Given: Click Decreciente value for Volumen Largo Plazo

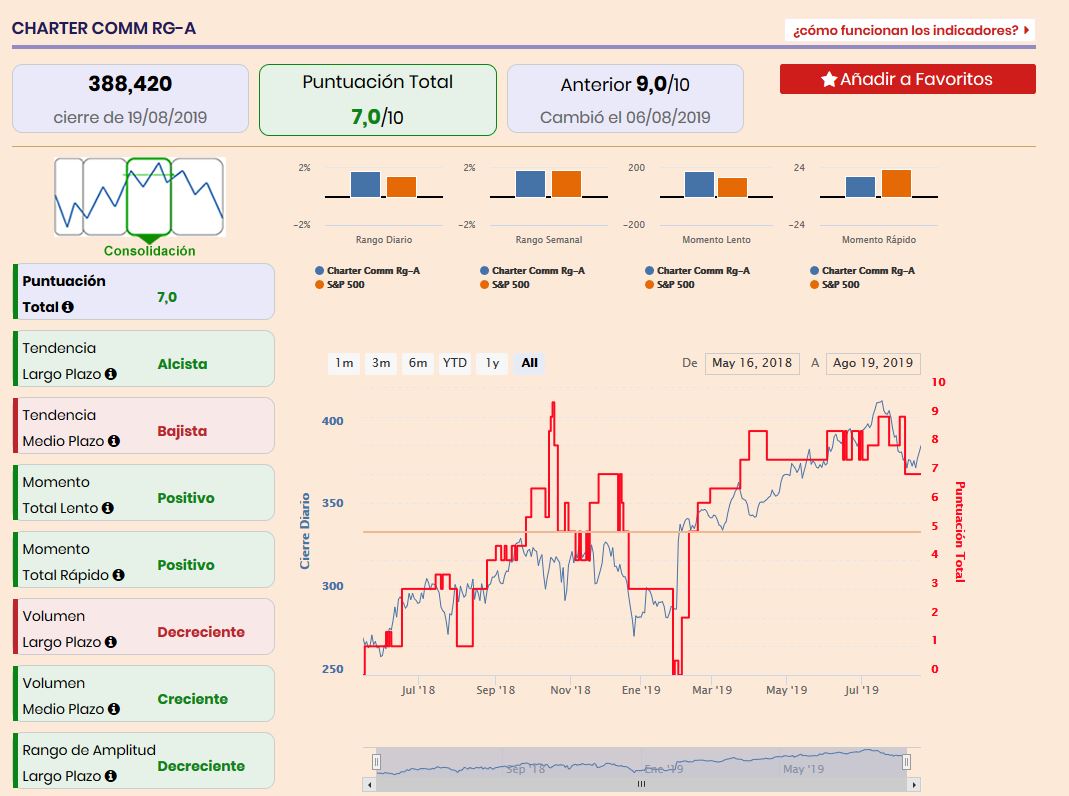Looking at the screenshot, I should point(200,632).
